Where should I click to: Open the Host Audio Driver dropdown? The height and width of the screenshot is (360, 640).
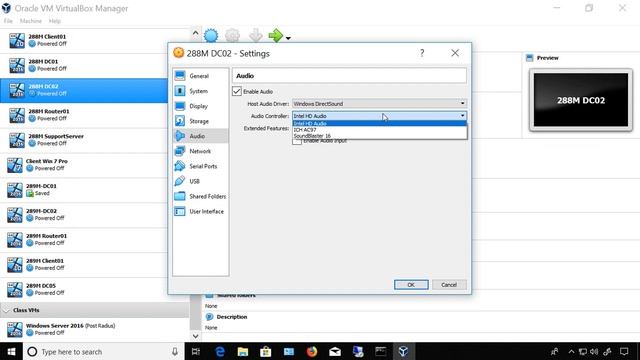[379, 104]
